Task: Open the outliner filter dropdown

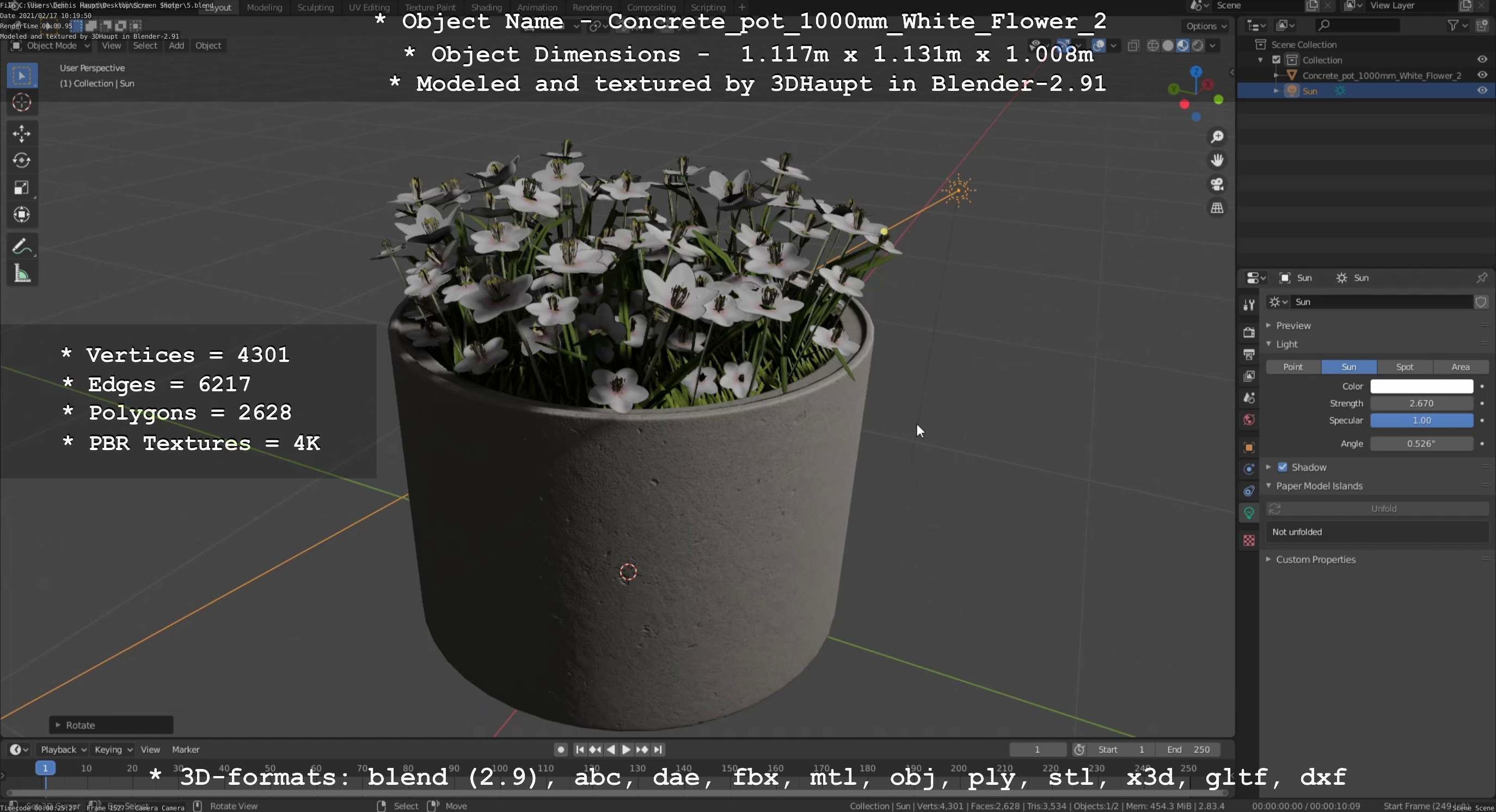Action: click(1457, 25)
